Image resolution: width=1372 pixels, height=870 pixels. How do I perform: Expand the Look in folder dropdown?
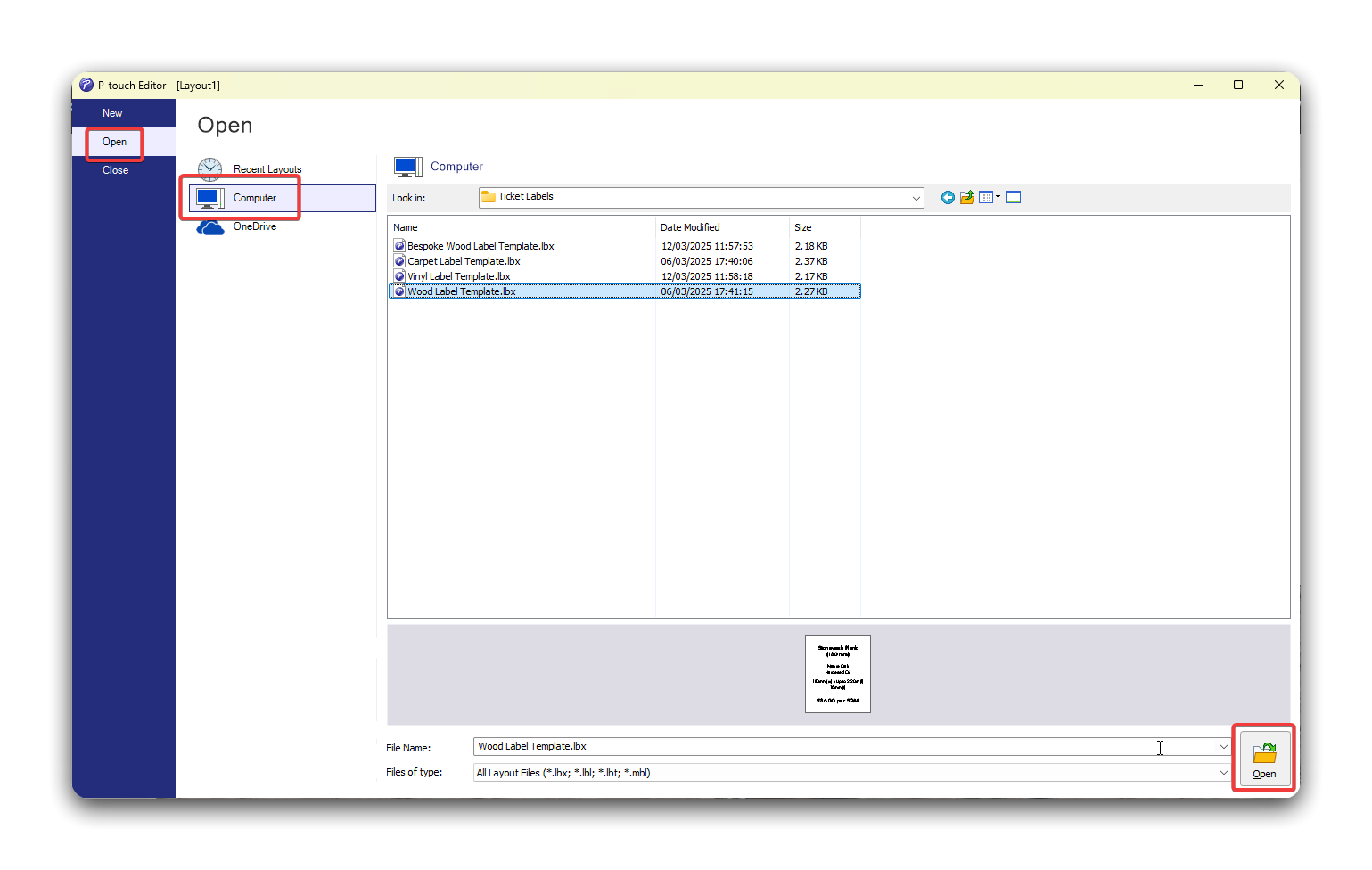point(916,198)
